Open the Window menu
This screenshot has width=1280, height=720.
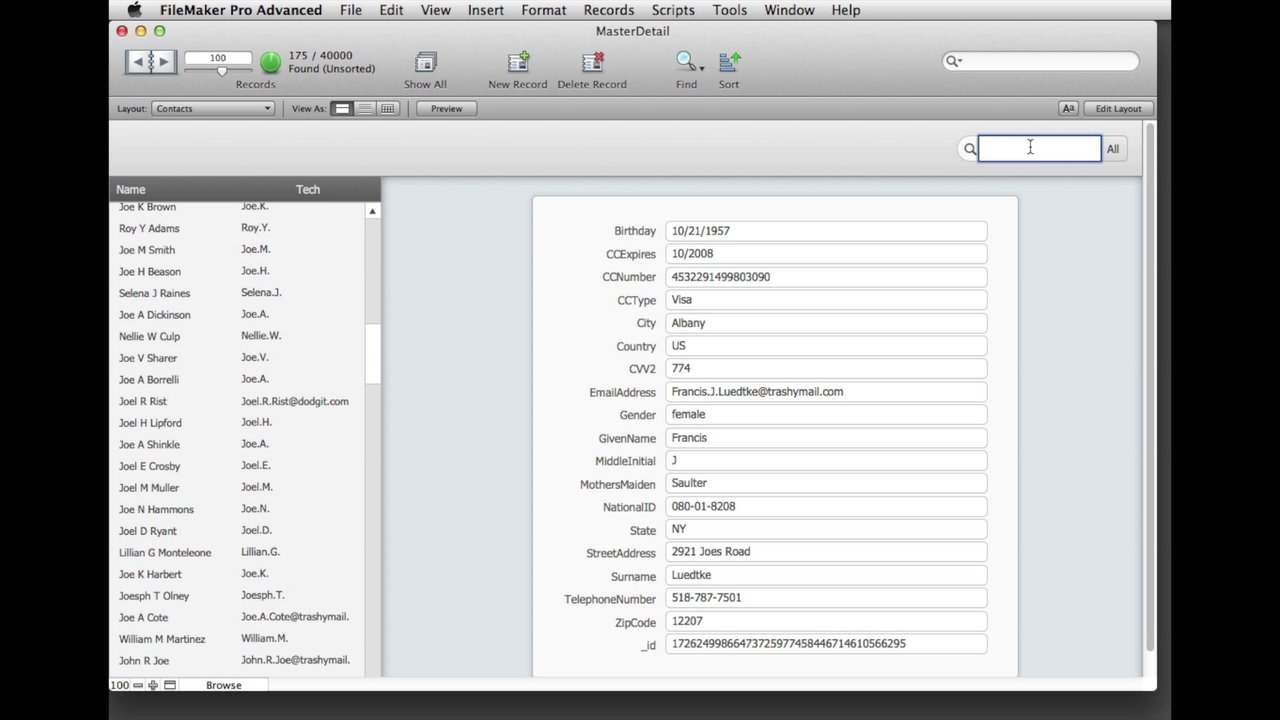pyautogui.click(x=789, y=10)
